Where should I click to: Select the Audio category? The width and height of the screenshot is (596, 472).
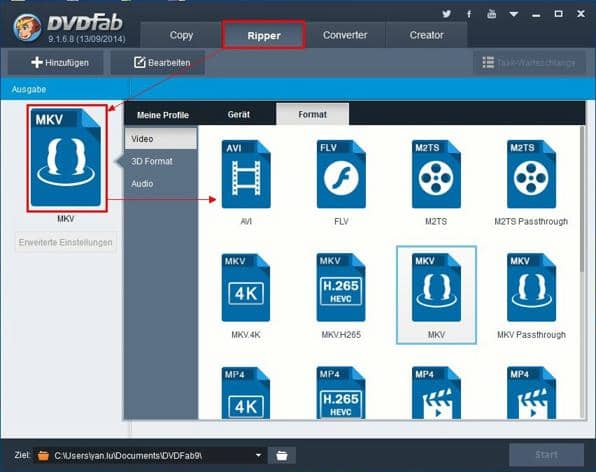tap(161, 184)
